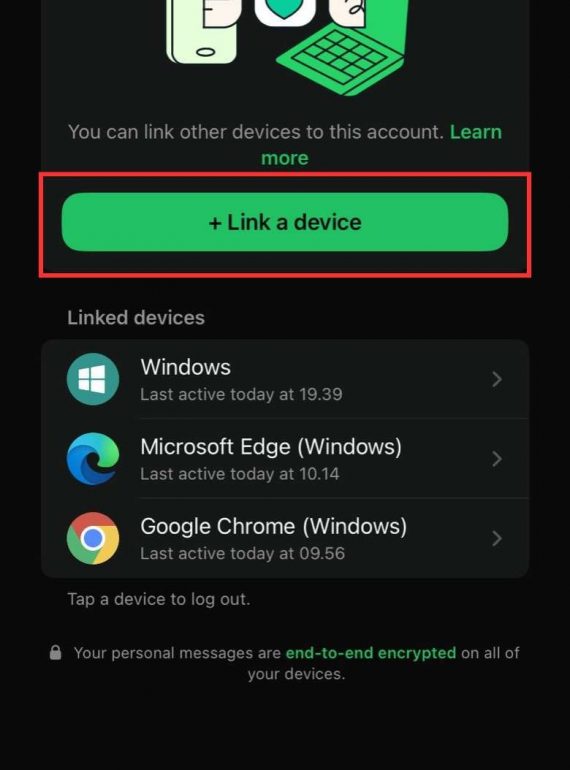Select the Windows linked device entry
Image resolution: width=570 pixels, height=770 pixels.
click(x=285, y=379)
